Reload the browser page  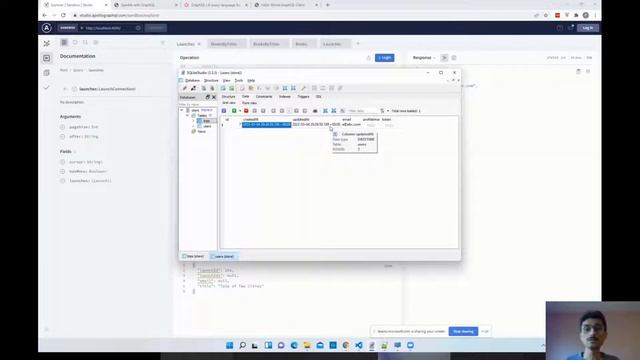click(63, 15)
